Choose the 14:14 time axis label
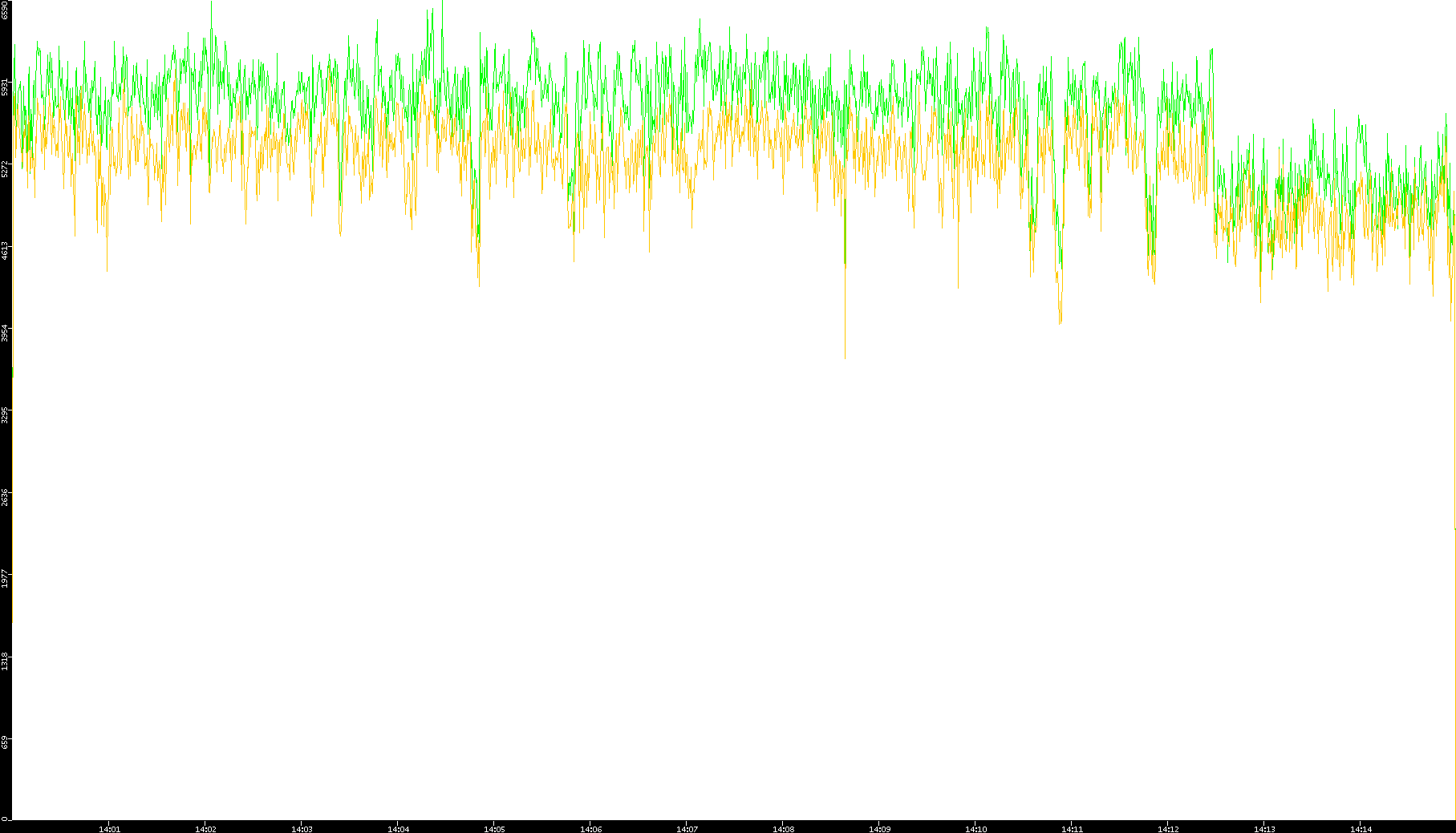1456x833 pixels. pyautogui.click(x=1361, y=829)
